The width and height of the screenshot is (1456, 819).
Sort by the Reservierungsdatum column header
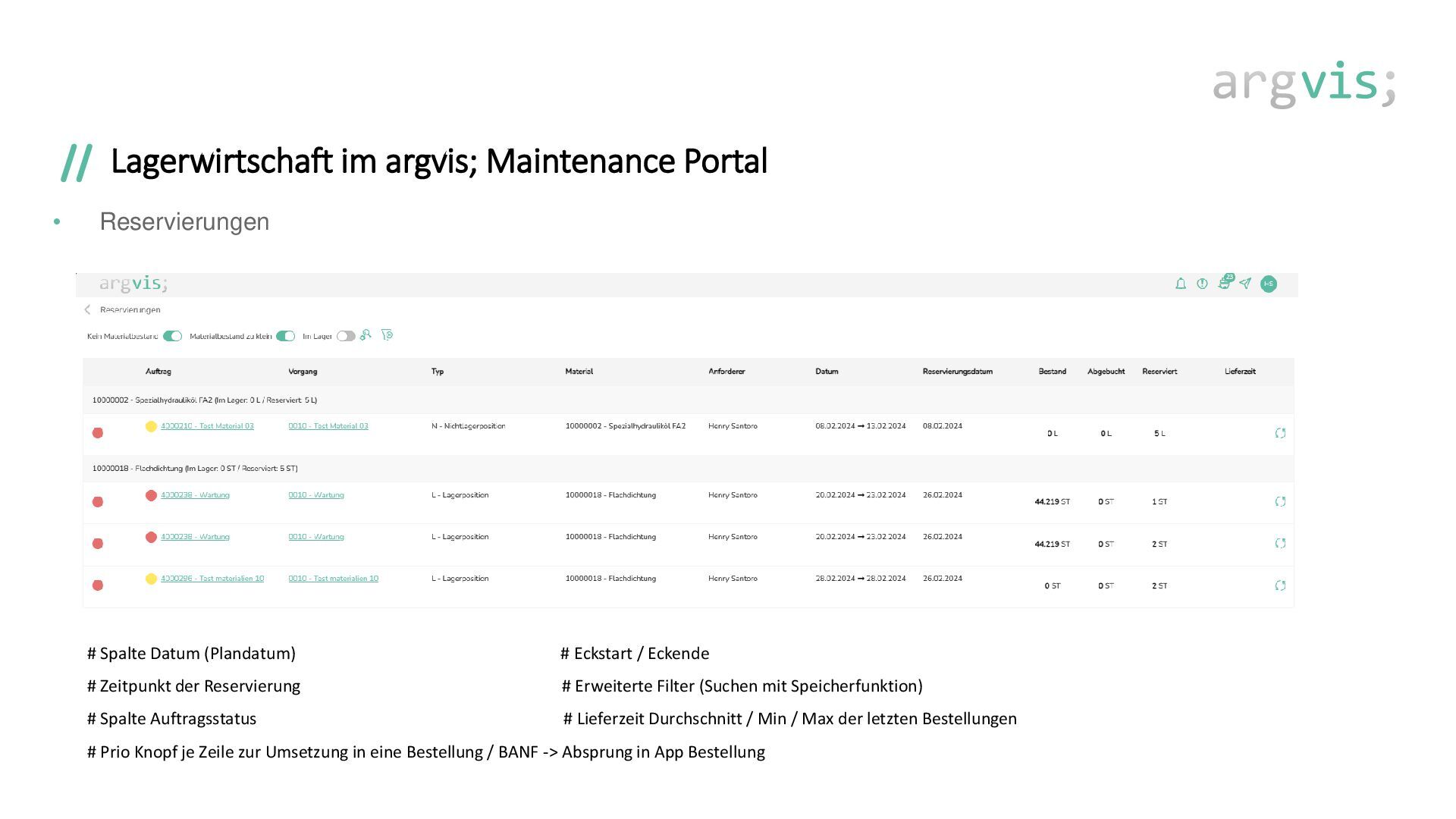958,372
